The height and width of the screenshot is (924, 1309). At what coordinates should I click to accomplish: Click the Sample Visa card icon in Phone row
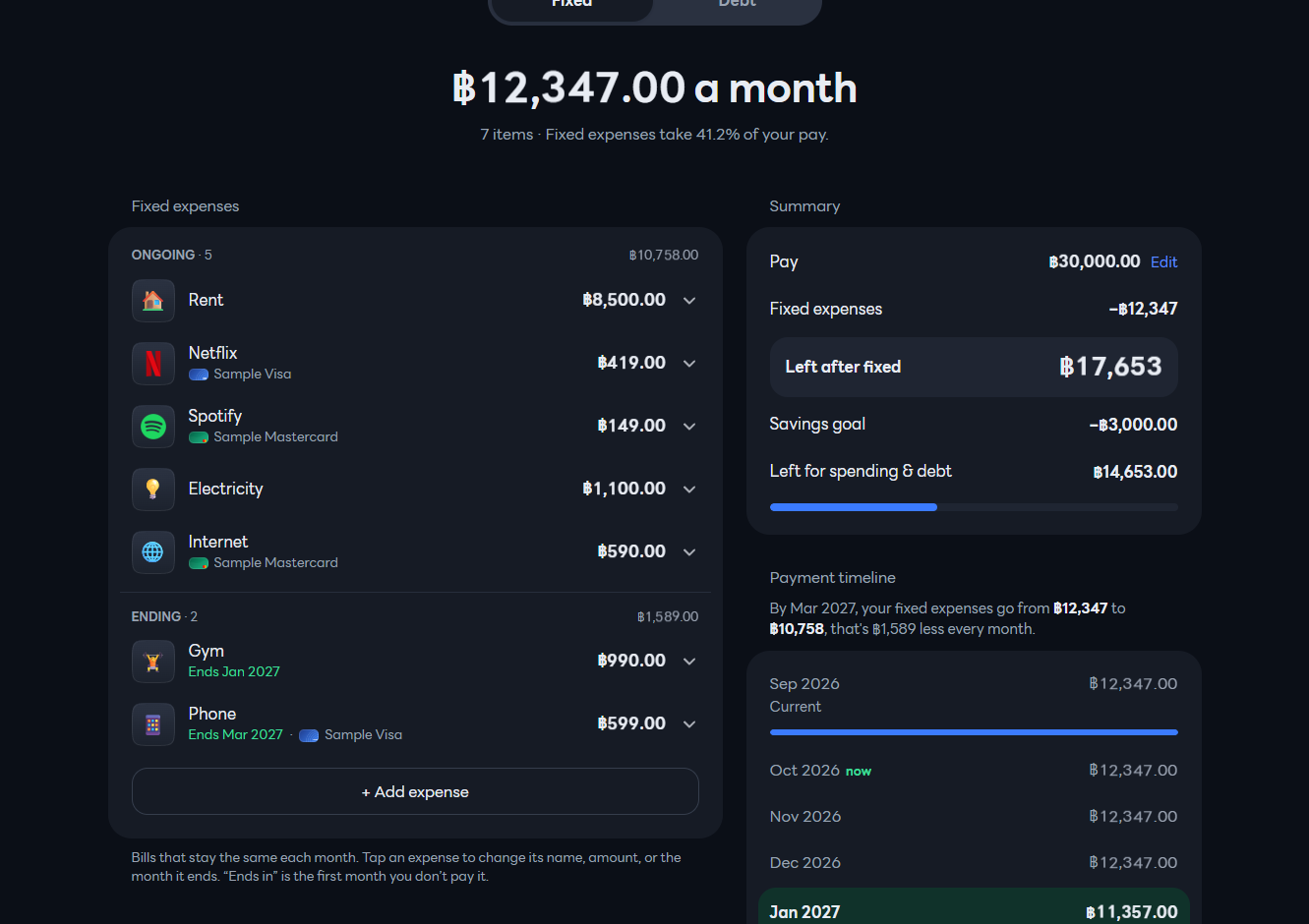309,735
